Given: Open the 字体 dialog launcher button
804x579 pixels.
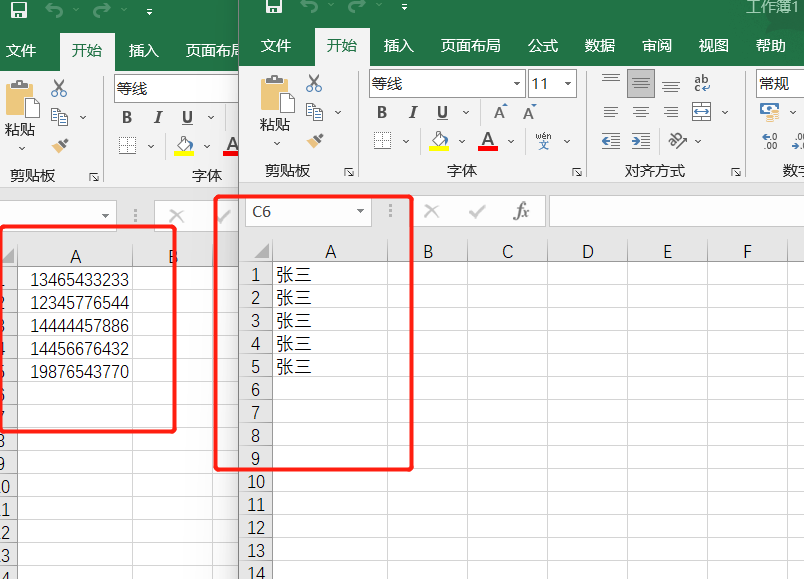Looking at the screenshot, I should coord(577,171).
